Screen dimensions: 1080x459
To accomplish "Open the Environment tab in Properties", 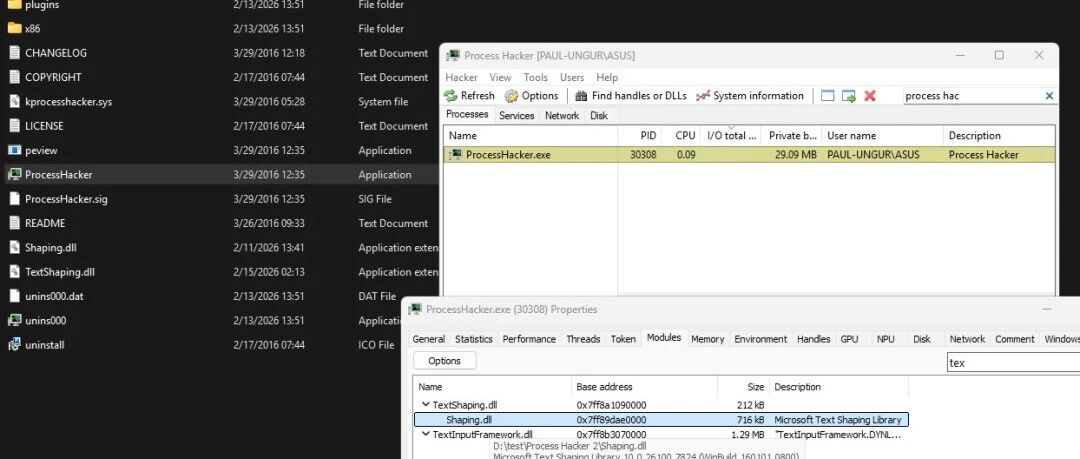I will point(760,339).
